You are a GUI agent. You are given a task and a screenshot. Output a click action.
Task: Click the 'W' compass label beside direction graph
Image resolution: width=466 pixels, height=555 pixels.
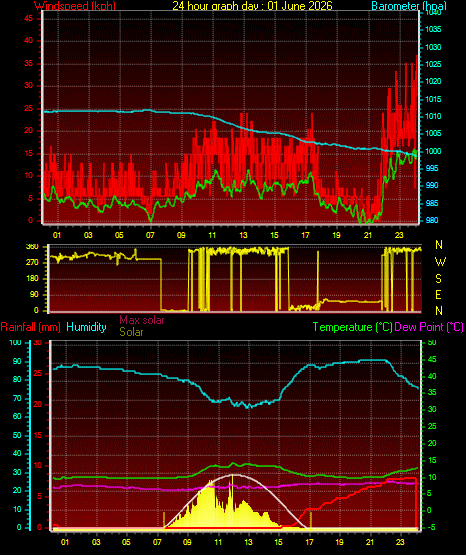pyautogui.click(x=440, y=262)
